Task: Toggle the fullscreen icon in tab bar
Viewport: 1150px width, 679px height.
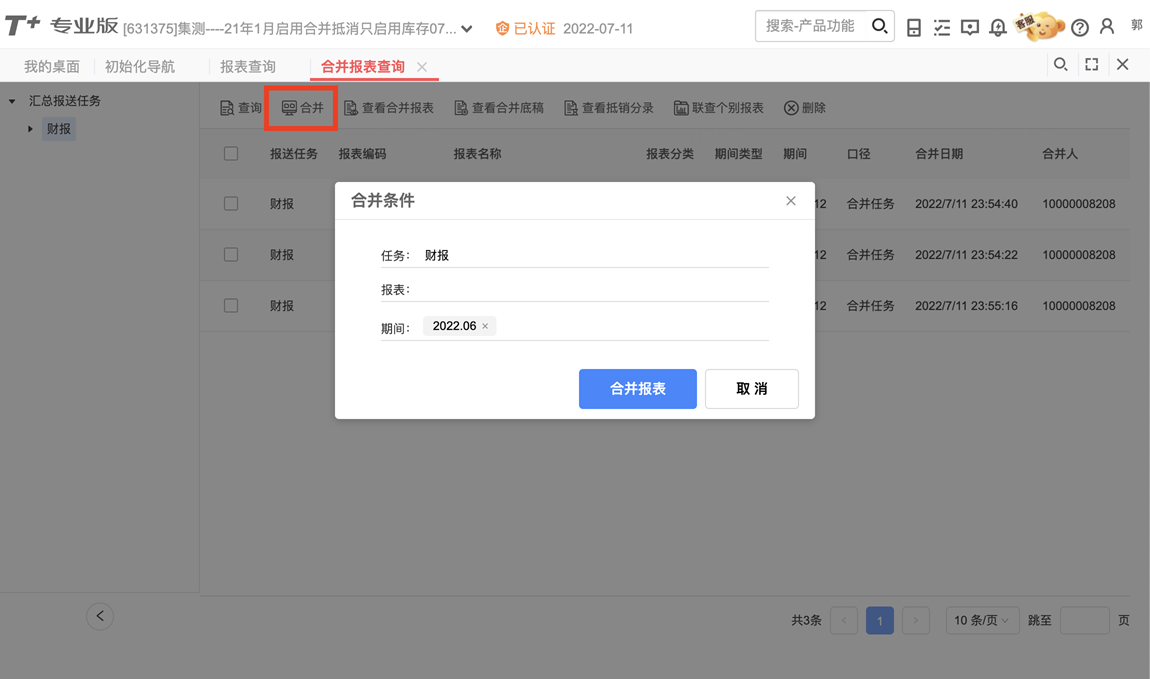Action: pos(1091,65)
